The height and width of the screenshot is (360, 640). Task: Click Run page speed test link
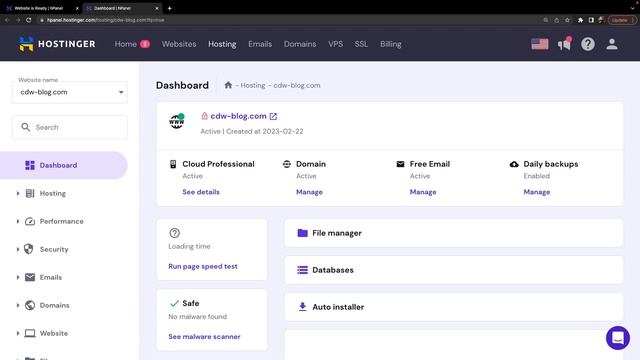203,266
